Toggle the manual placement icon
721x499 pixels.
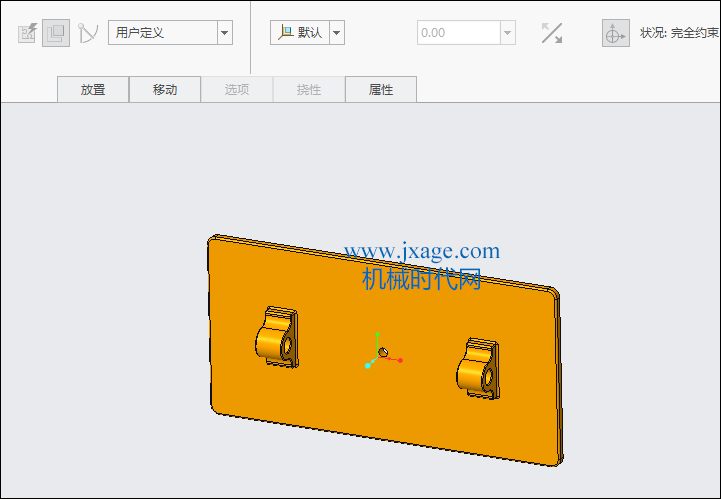(56, 33)
